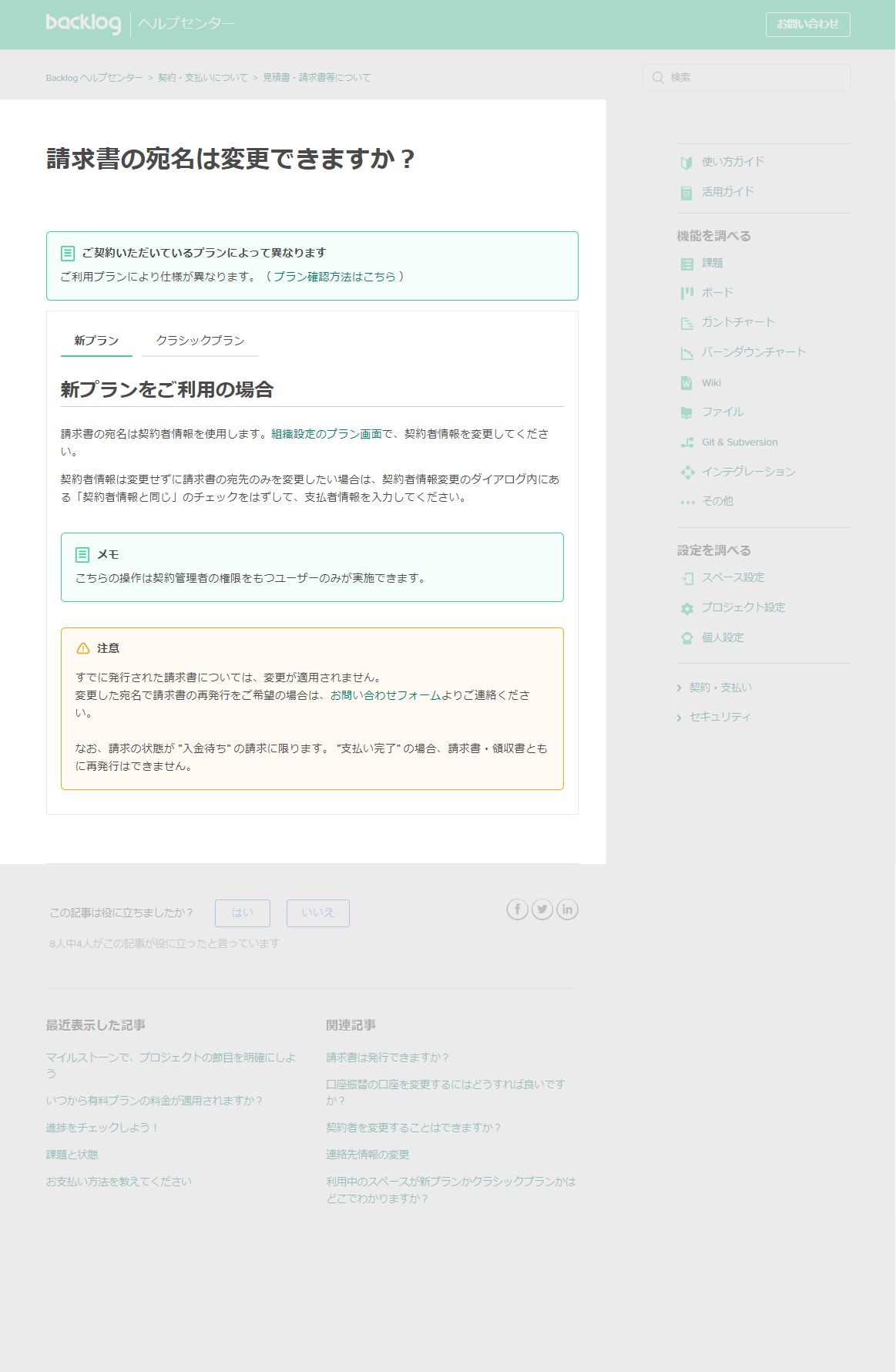The height and width of the screenshot is (1372, 896).
Task: Open the Wiki sidebar link
Action: pos(711,383)
